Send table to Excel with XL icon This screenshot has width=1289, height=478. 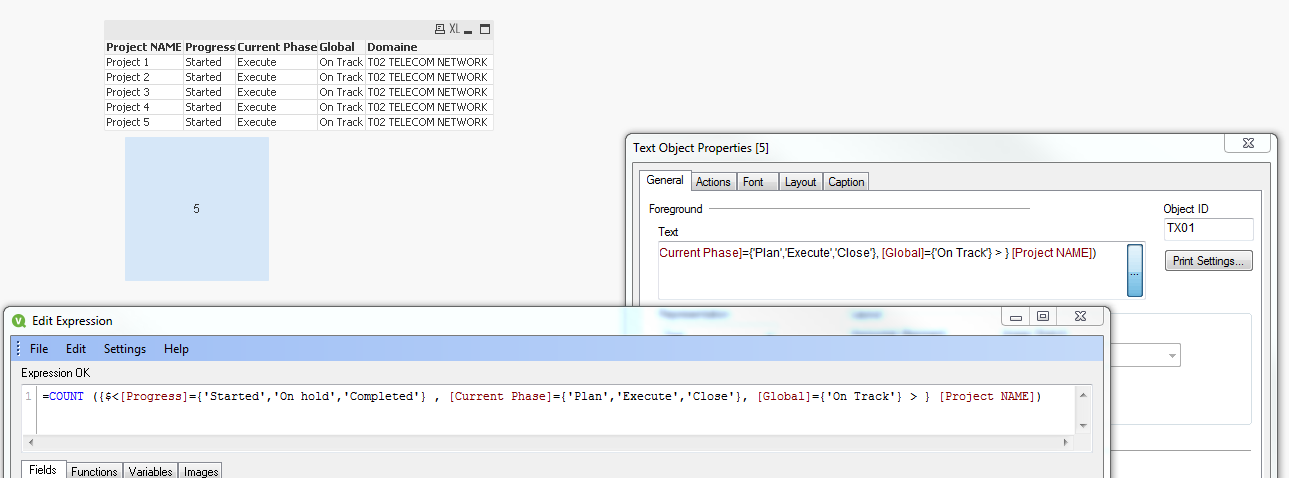coord(454,29)
